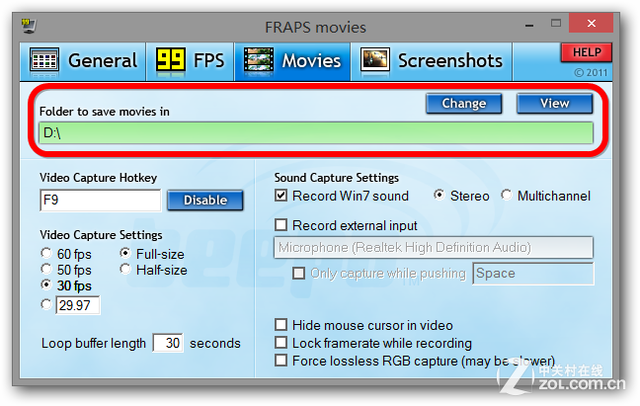Screen dimensions: 640x406
Task: Enable Record external input
Action: tap(281, 225)
